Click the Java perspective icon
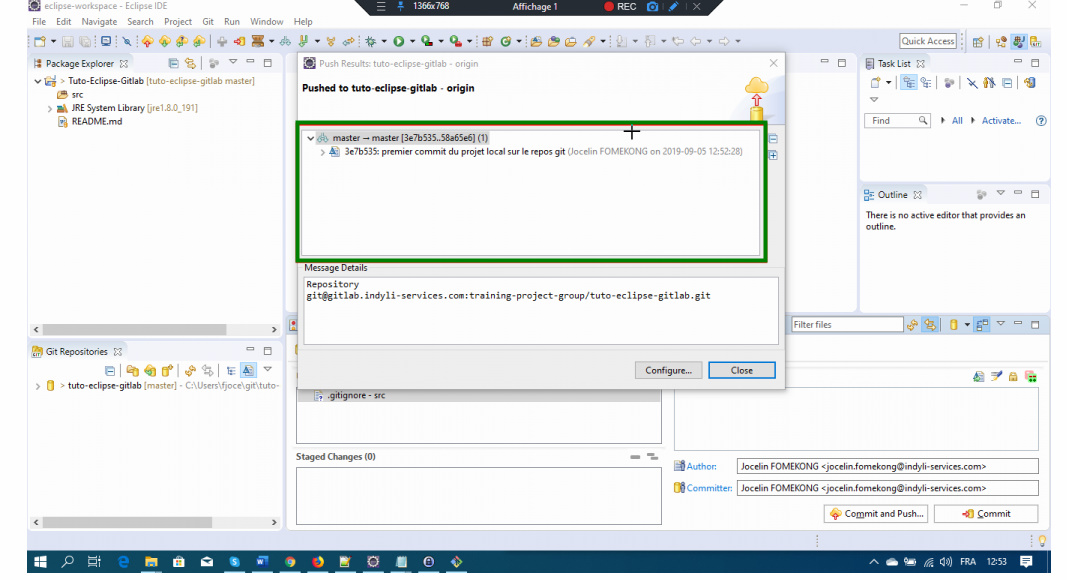The image size is (1067, 580). pyautogui.click(x=1019, y=42)
